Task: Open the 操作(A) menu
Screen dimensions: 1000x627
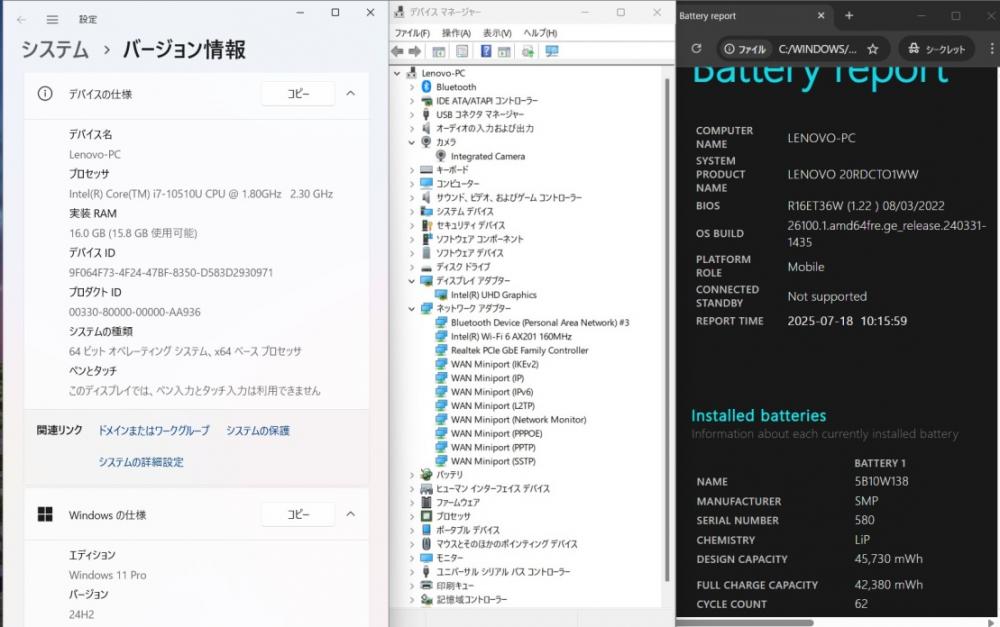Action: tap(456, 33)
